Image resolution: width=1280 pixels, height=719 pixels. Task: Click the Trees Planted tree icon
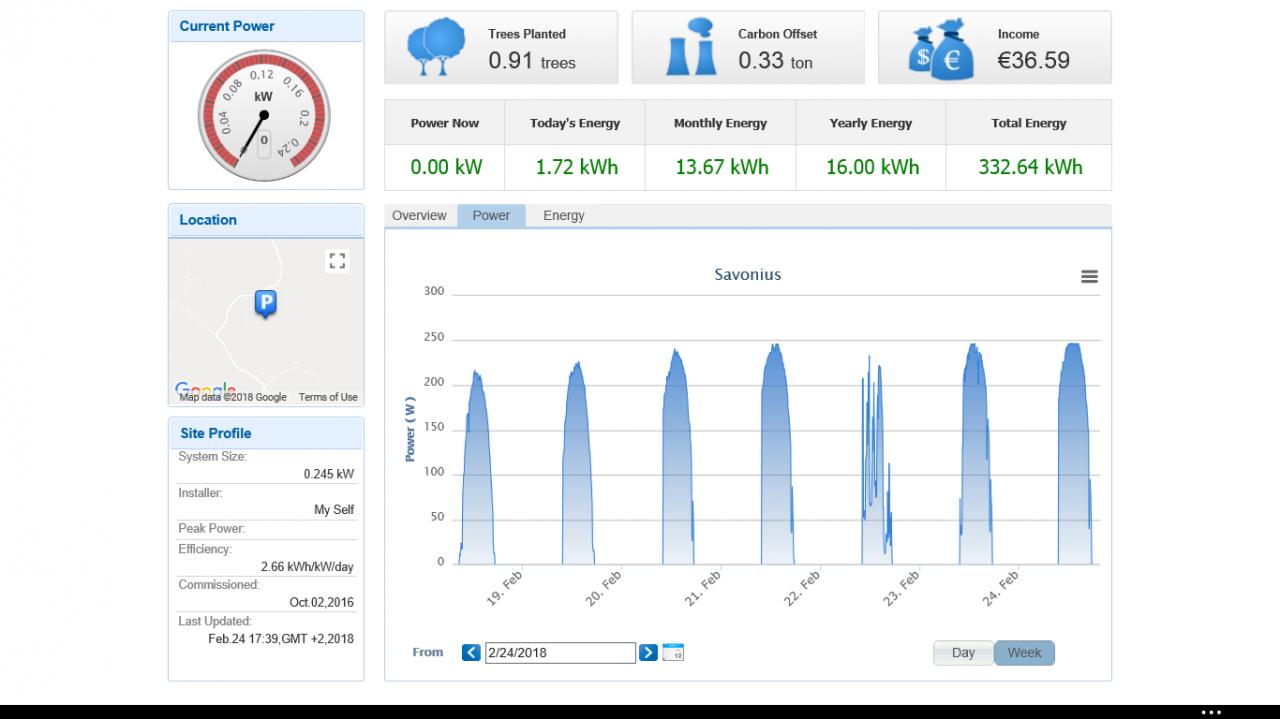[435, 49]
